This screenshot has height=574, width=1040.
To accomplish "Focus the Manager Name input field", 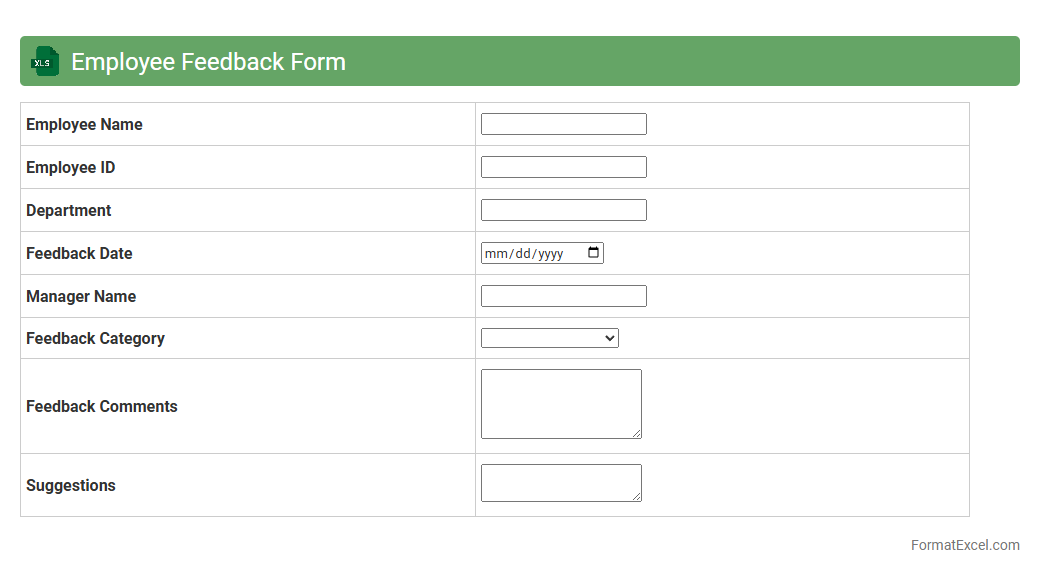I will pos(563,296).
